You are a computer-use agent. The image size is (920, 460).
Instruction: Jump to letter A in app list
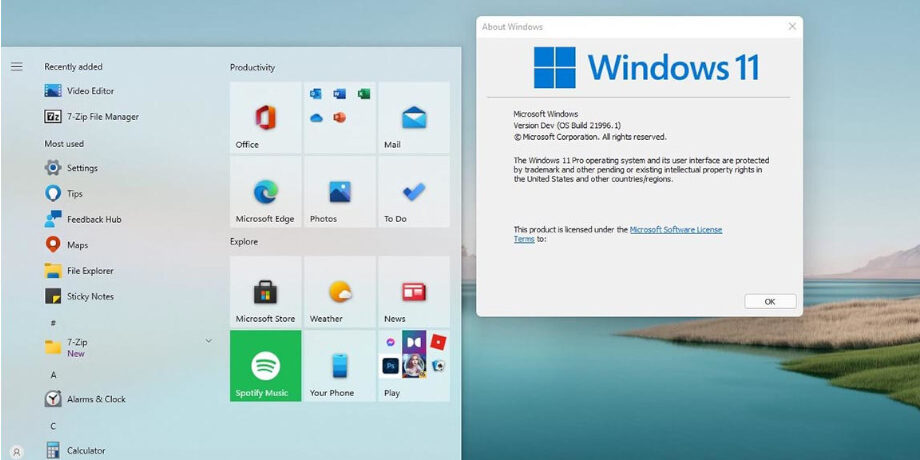[x=53, y=374]
